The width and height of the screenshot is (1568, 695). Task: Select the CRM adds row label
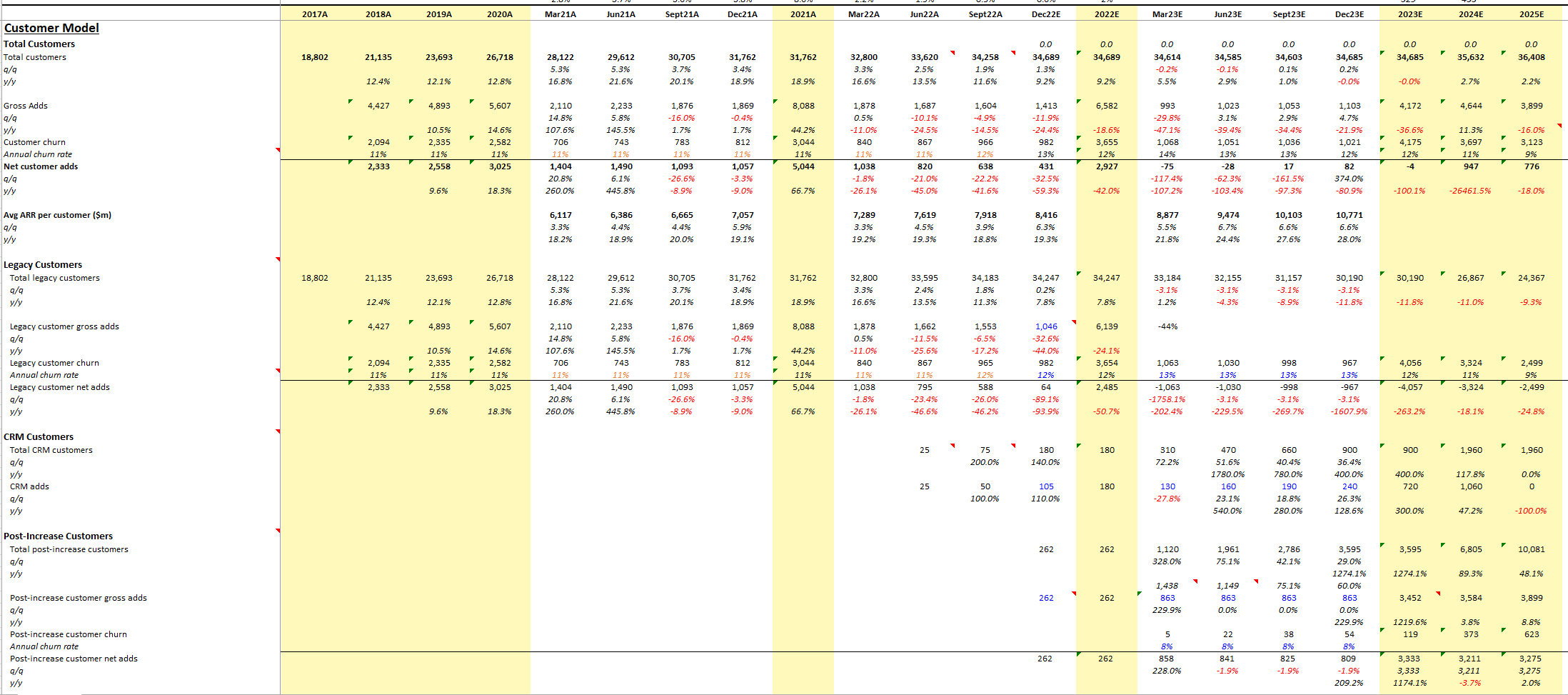point(29,486)
